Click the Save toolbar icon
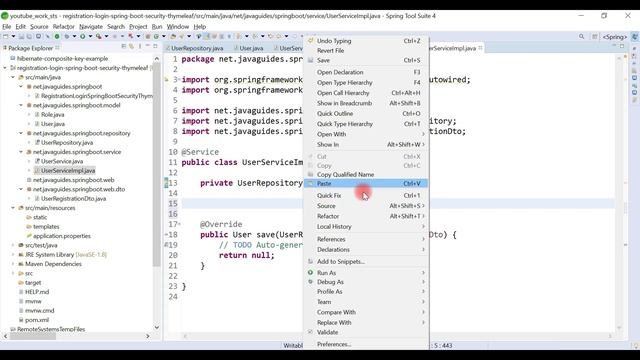This screenshot has width=640, height=360. pyautogui.click(x=21, y=36)
